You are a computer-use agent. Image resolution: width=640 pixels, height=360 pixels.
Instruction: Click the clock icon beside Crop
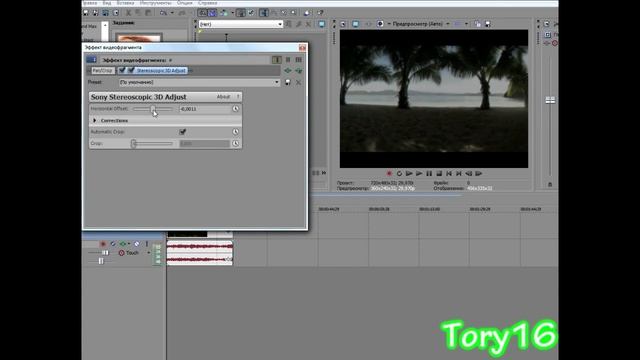click(236, 143)
